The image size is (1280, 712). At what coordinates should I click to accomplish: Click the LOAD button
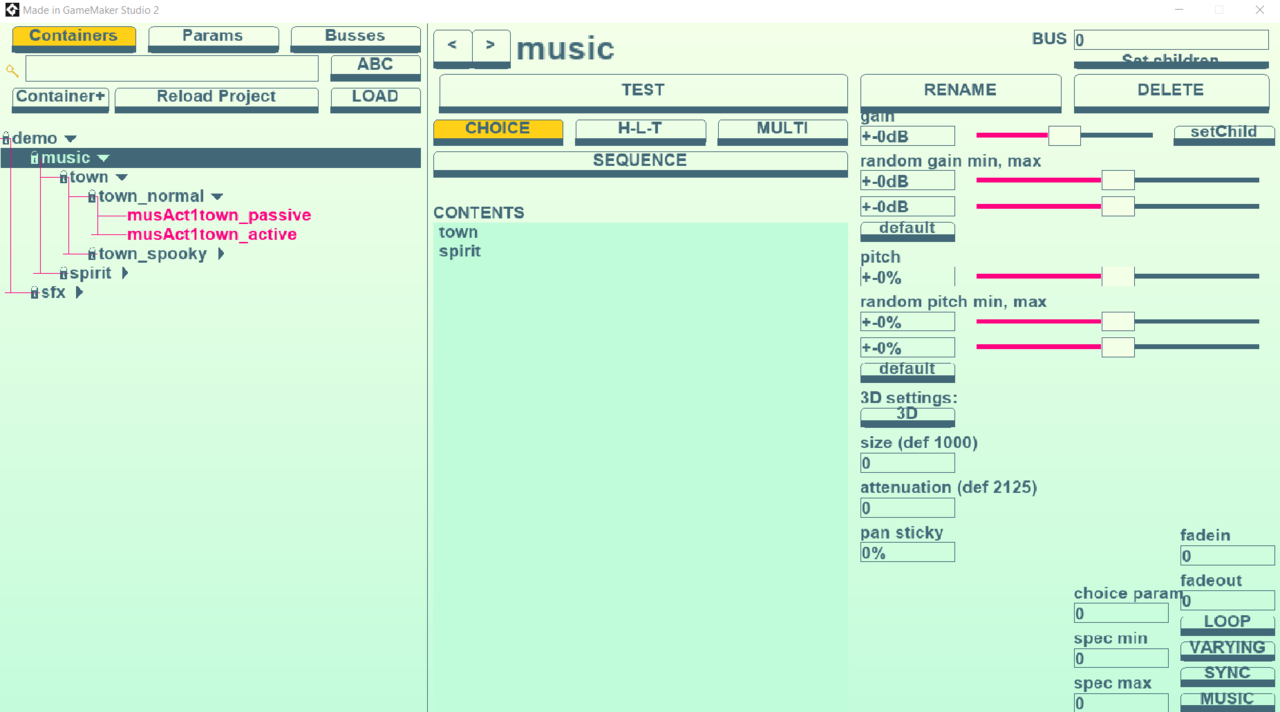click(376, 99)
